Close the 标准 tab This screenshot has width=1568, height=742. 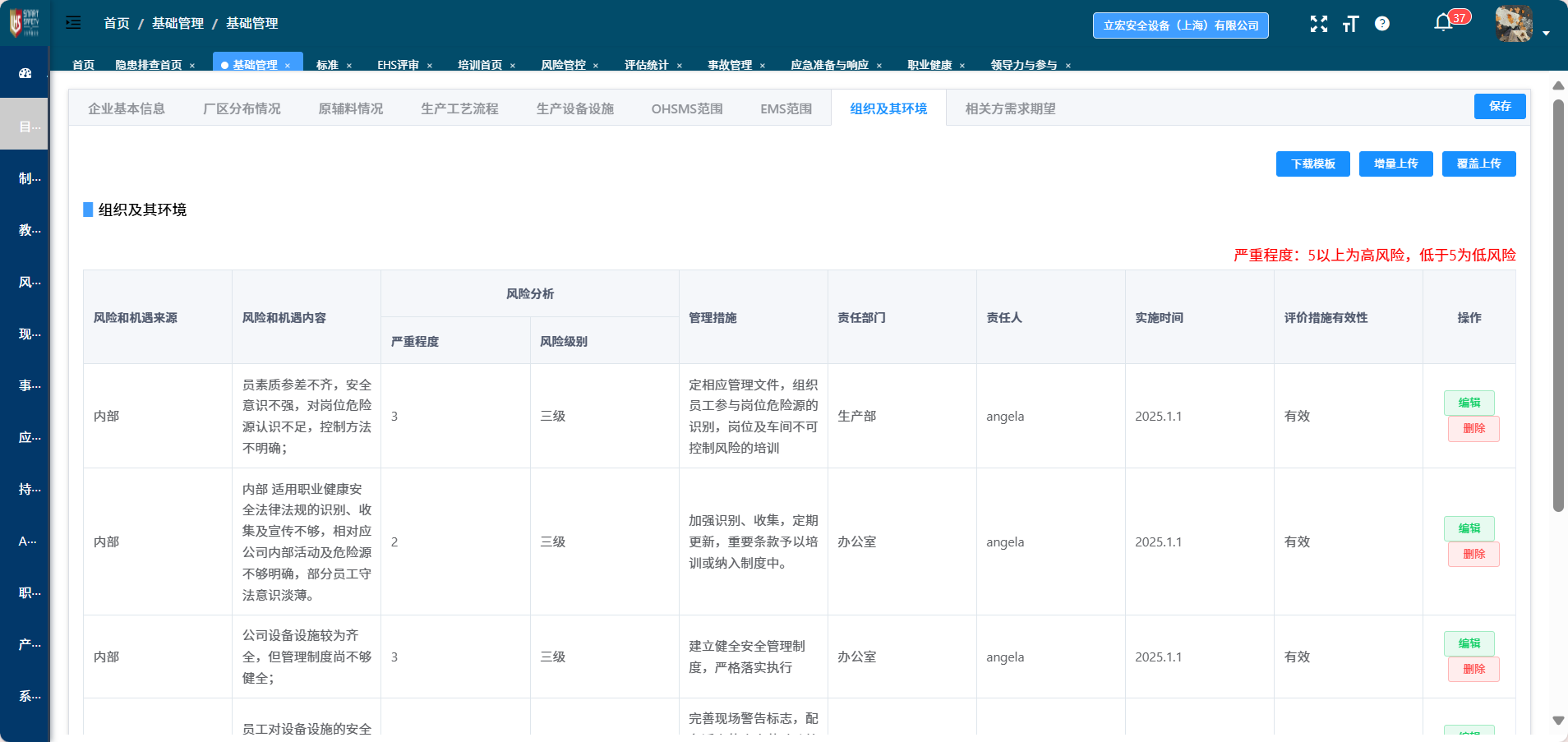coord(349,66)
